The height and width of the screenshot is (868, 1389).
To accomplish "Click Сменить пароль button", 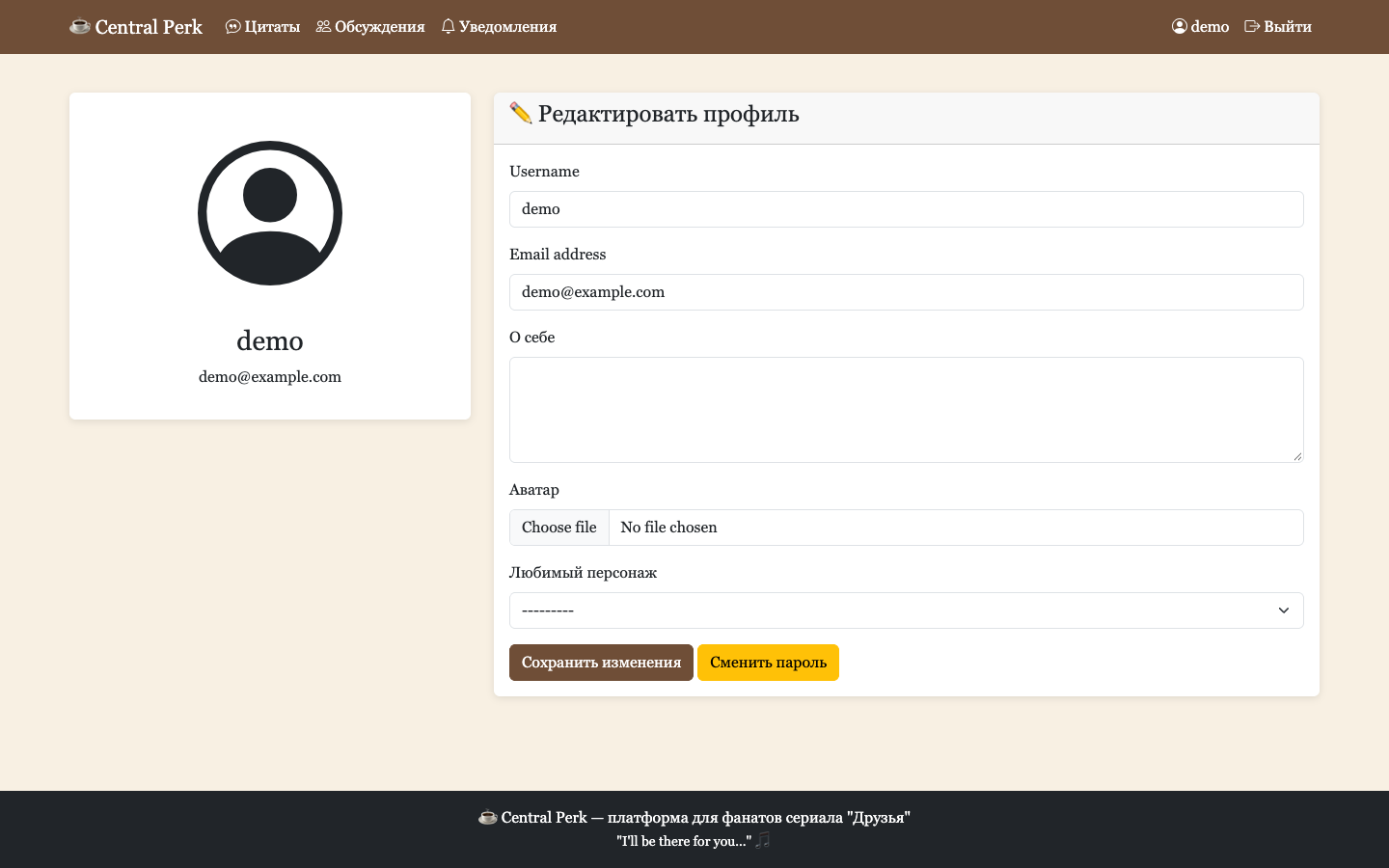I will click(768, 663).
